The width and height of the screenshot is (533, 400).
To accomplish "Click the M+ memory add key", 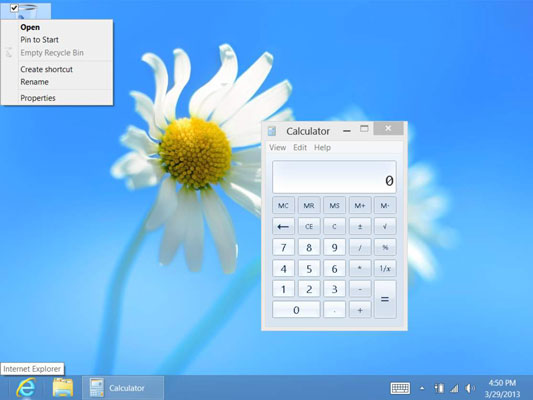I will tap(360, 205).
